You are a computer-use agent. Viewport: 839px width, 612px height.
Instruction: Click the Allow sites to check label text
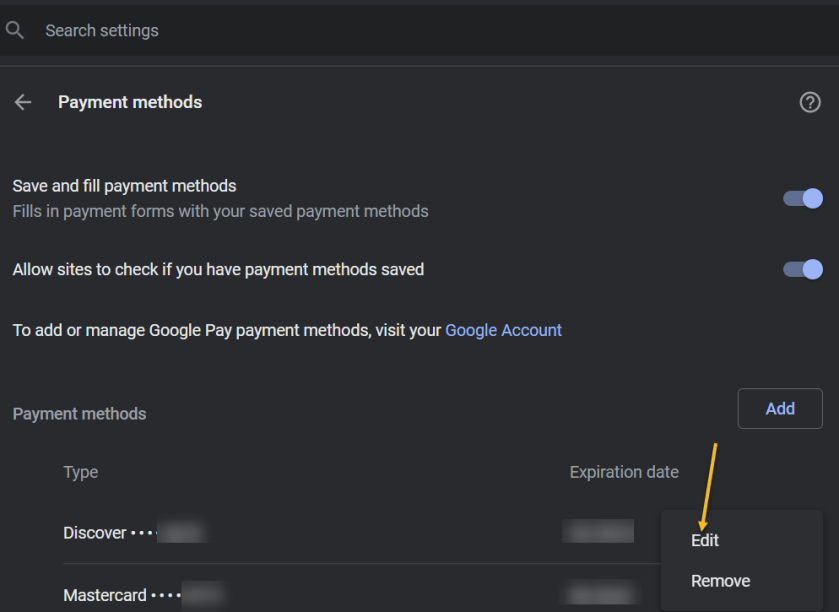[218, 269]
